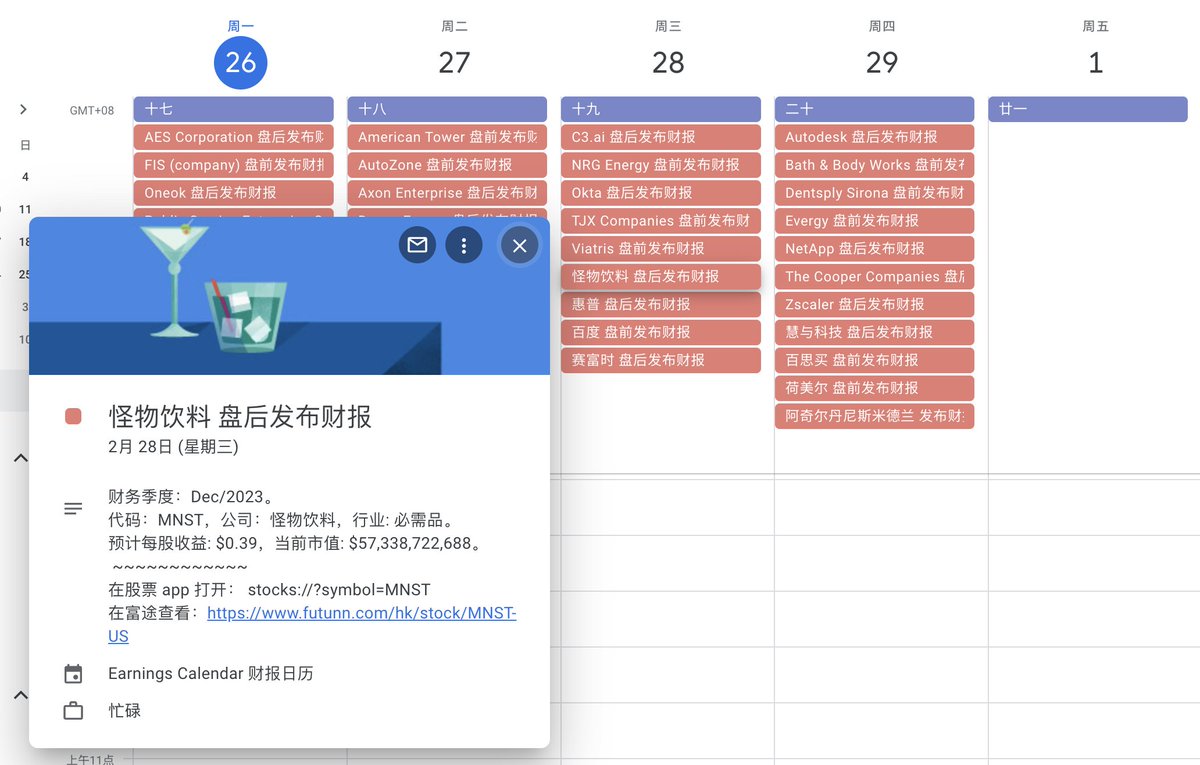Image resolution: width=1200 pixels, height=765 pixels.
Task: Open AutoZone 盘前发布财报 event
Action: [x=447, y=165]
